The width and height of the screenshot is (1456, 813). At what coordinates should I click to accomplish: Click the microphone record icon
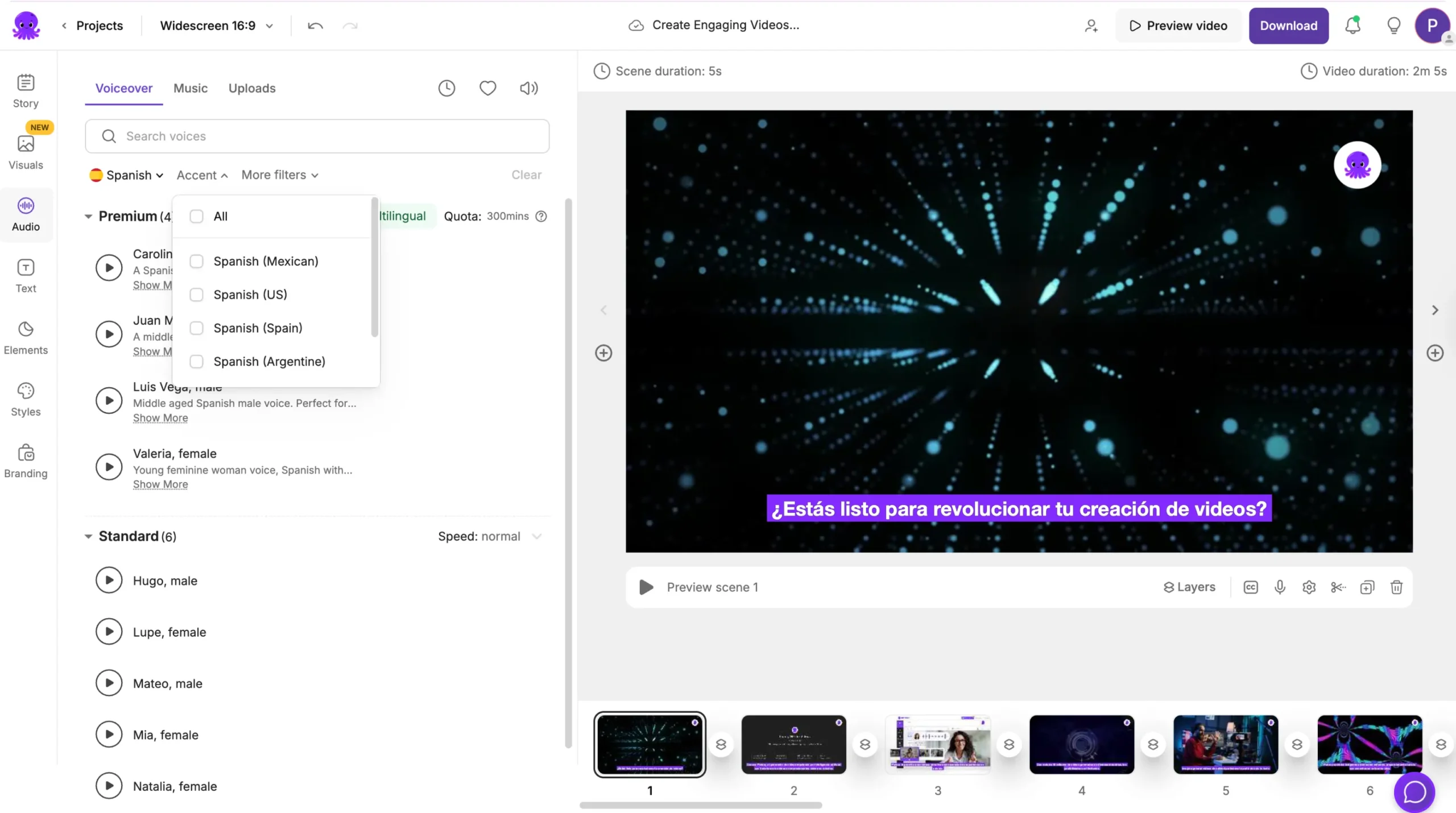(1280, 587)
